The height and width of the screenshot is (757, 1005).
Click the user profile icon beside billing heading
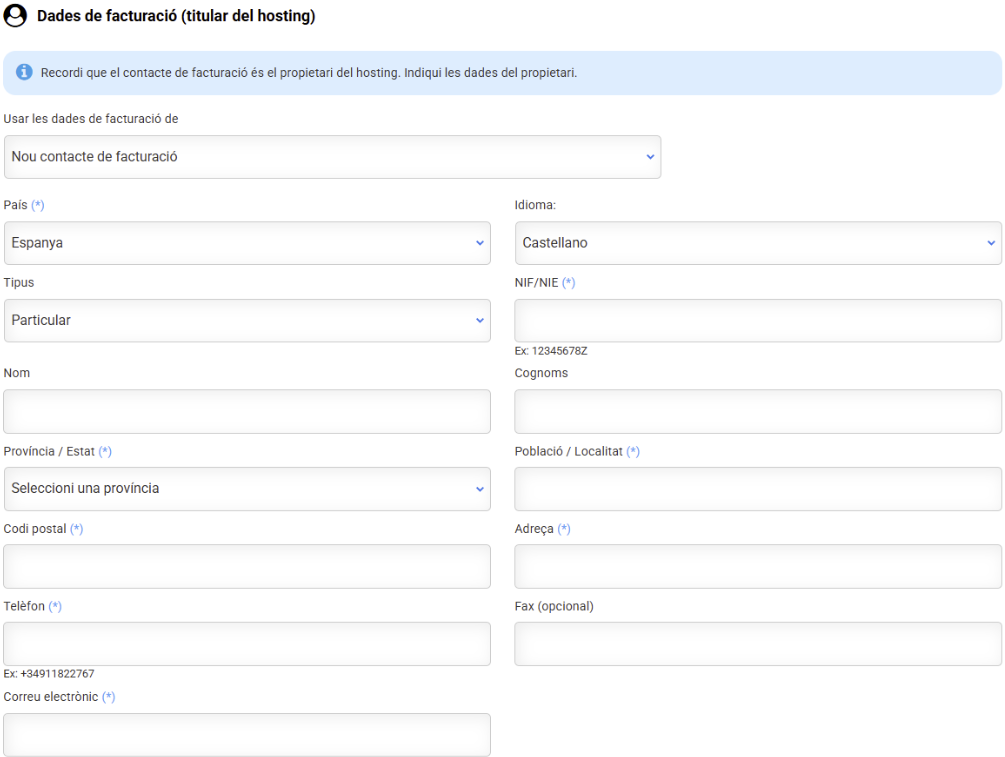[x=16, y=17]
